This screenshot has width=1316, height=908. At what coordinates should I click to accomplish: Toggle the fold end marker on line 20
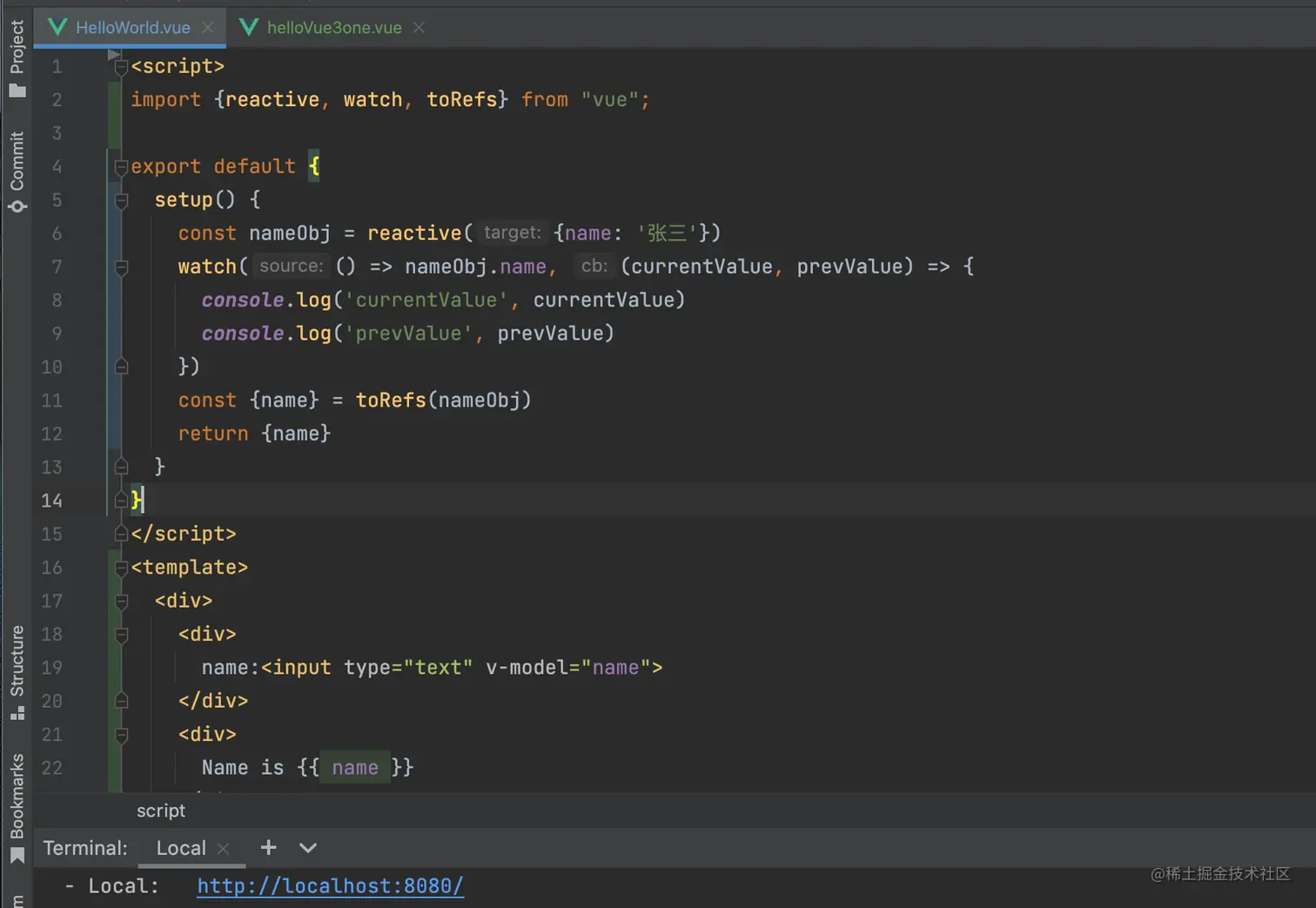pyautogui.click(x=122, y=701)
